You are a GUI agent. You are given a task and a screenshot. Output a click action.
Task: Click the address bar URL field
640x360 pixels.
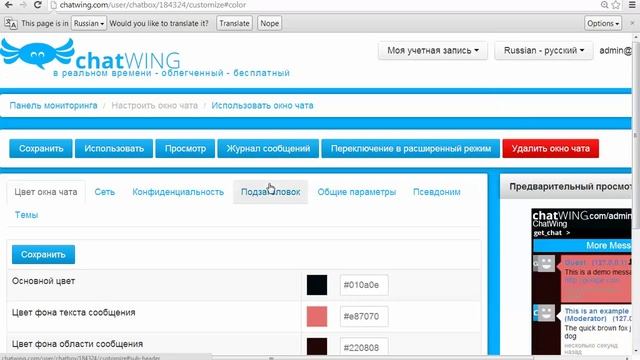pyautogui.click(x=322, y=5)
